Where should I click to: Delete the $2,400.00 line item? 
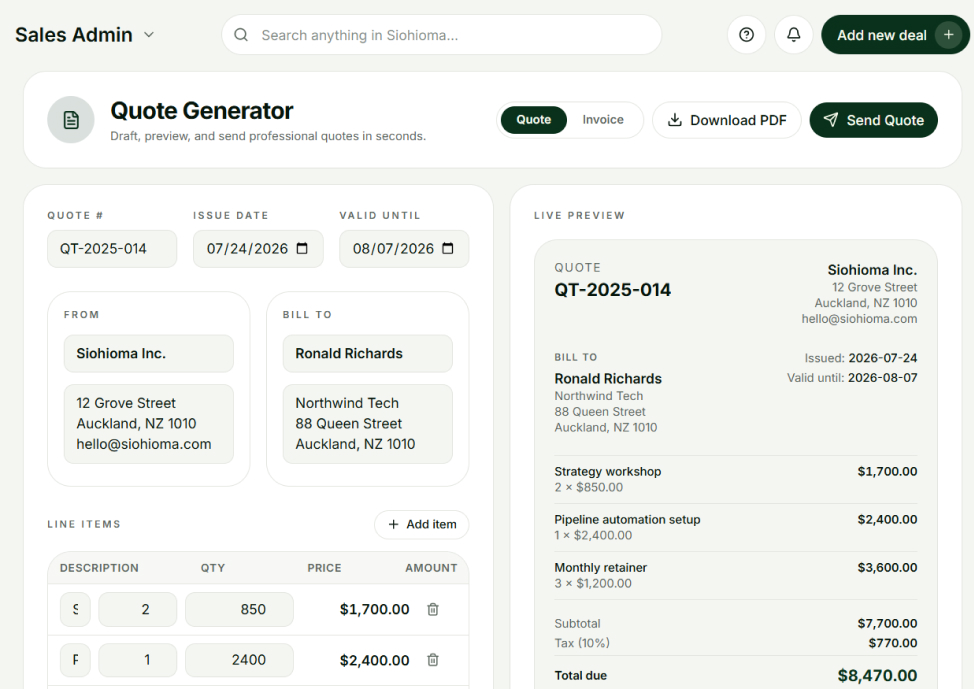pyautogui.click(x=433, y=660)
